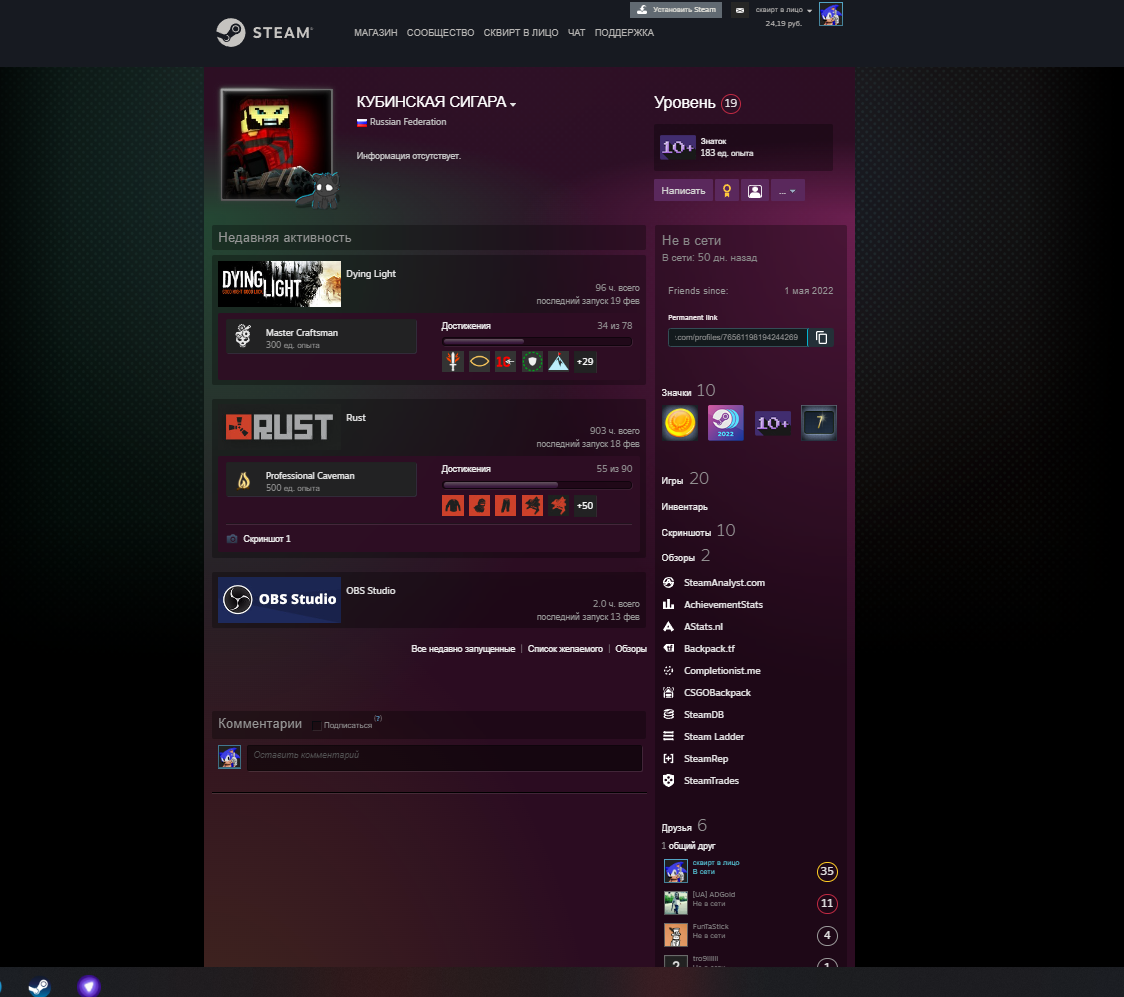Open Все недавно запущенные link
Screen dimensions: 1124x997
click(x=463, y=649)
